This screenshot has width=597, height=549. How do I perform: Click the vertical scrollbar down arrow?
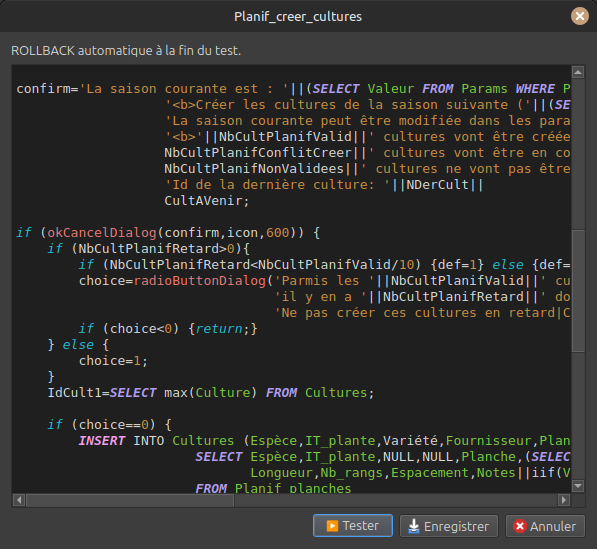point(578,485)
